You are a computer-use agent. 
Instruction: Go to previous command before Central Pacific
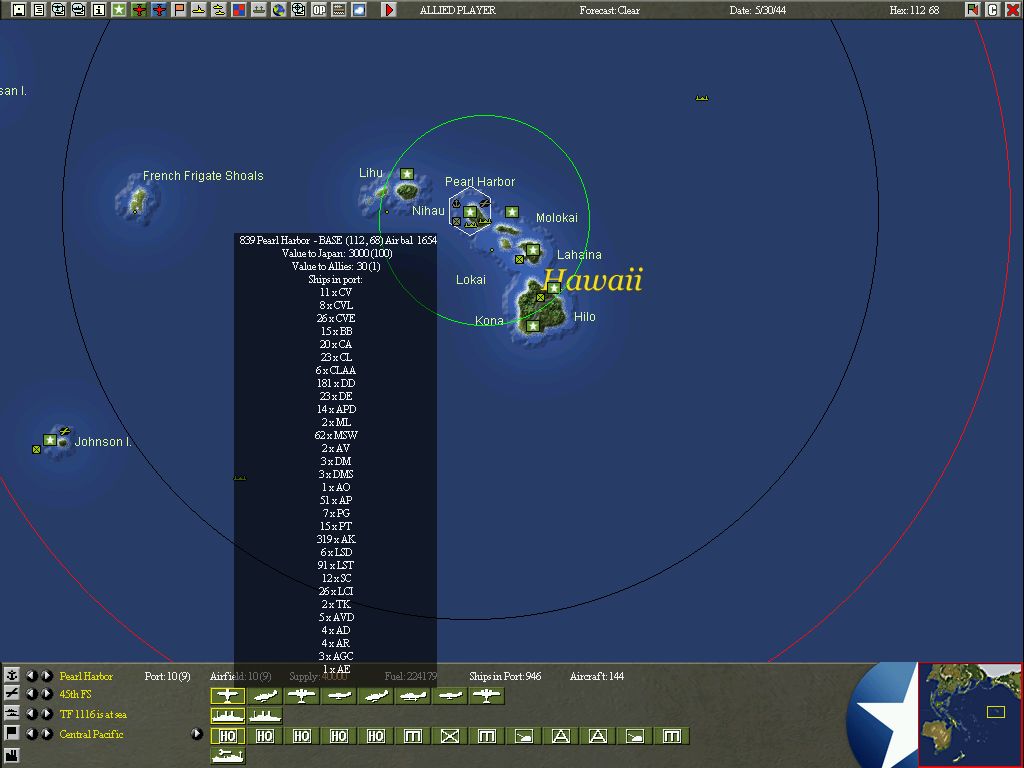point(31,733)
